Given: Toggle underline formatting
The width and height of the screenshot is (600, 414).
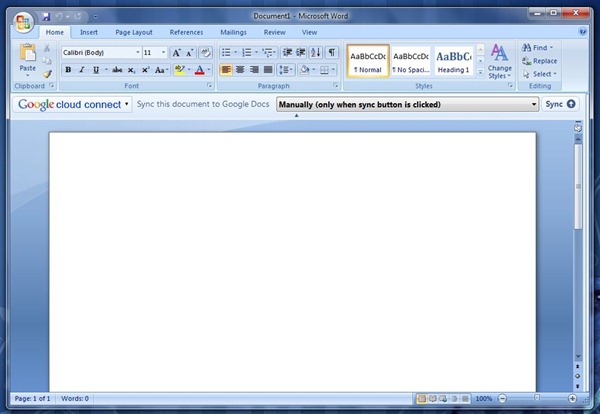Looking at the screenshot, I should point(96,70).
